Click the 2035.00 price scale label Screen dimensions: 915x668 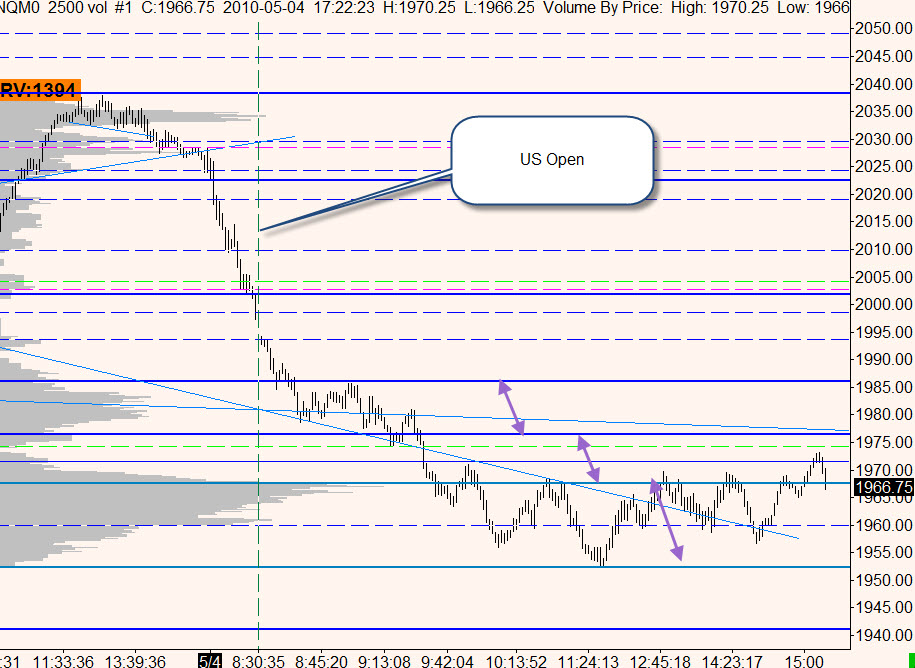click(882, 111)
